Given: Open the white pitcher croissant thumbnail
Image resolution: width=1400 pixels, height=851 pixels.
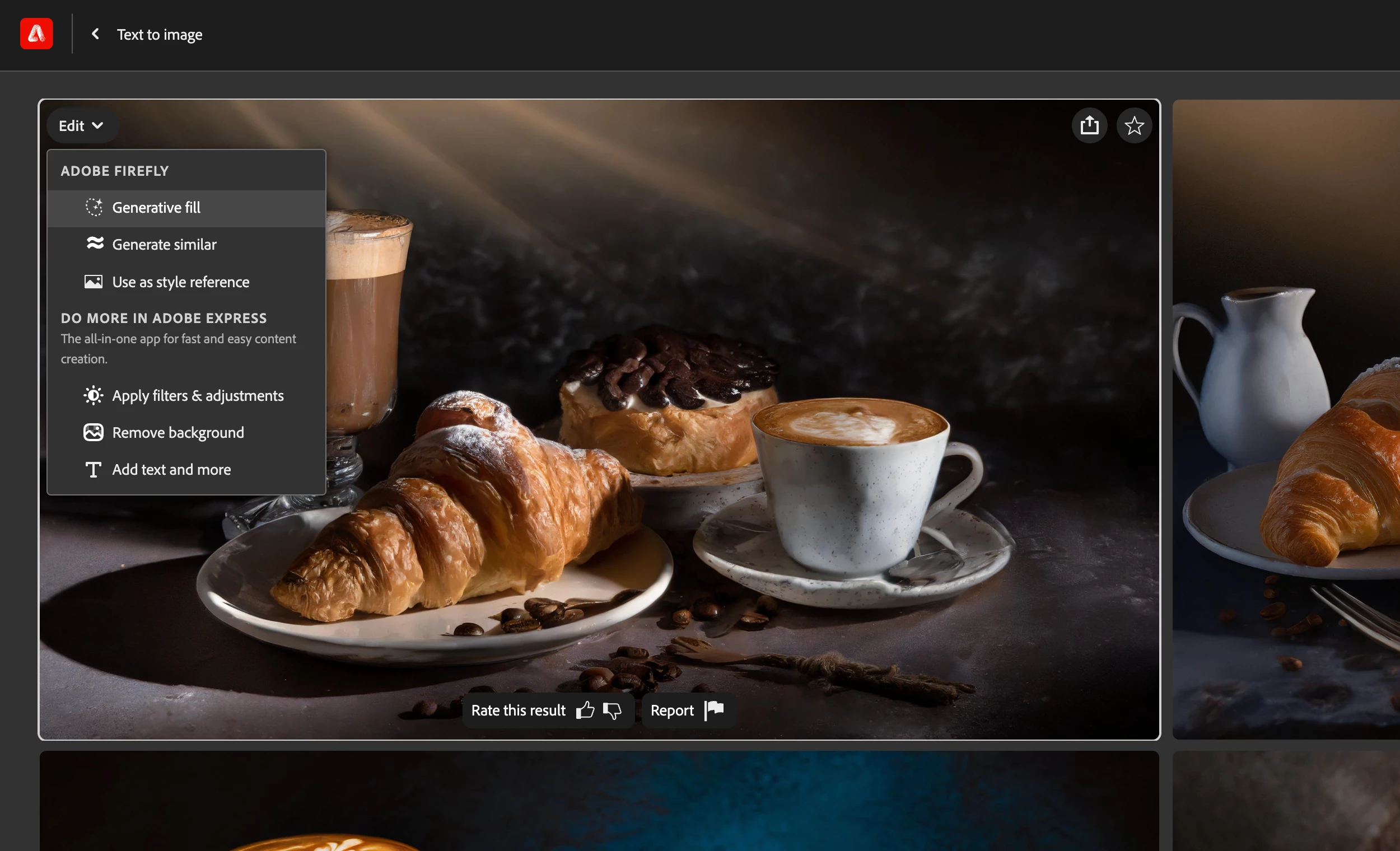Looking at the screenshot, I should (1285, 420).
